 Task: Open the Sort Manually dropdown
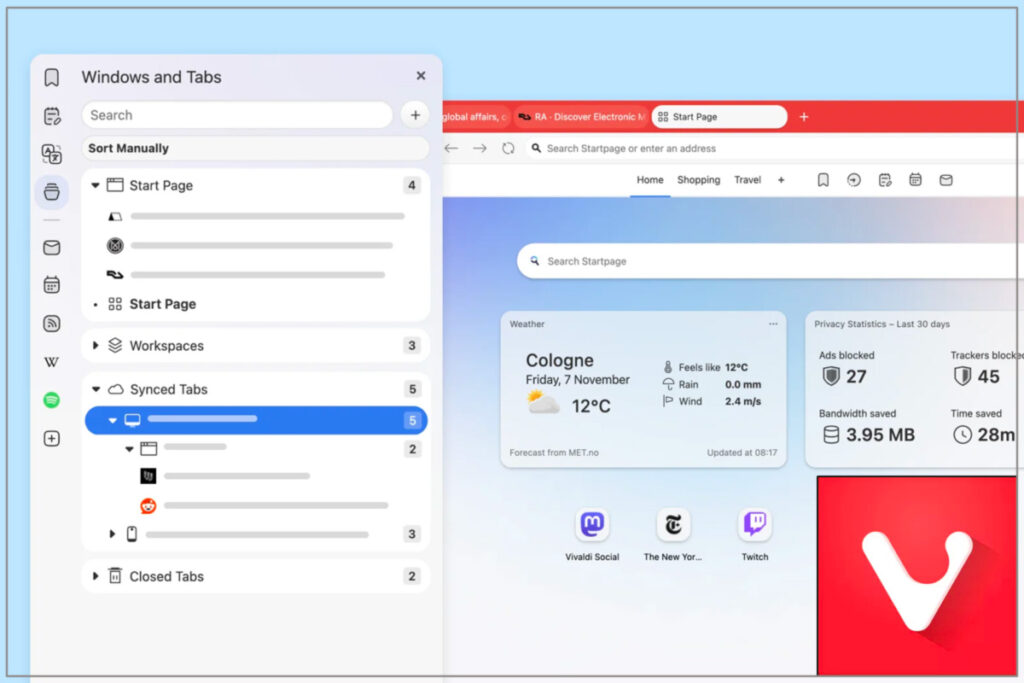[x=255, y=148]
